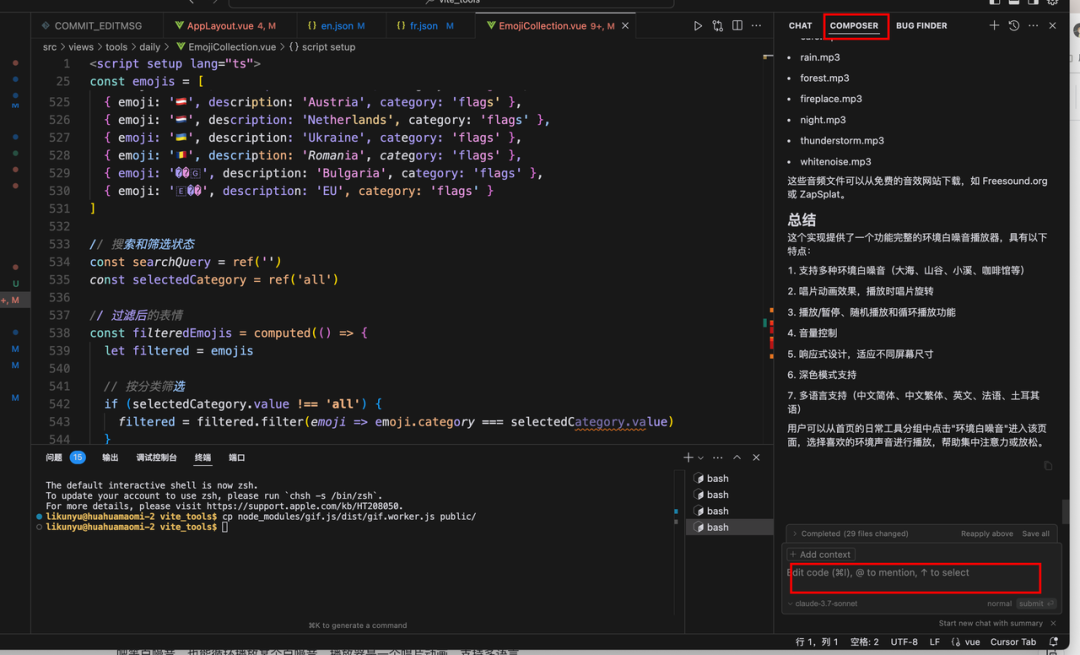The width and height of the screenshot is (1080, 655).
Task: Click the Vue icon on AppLayout.vue tab
Action: (179, 25)
